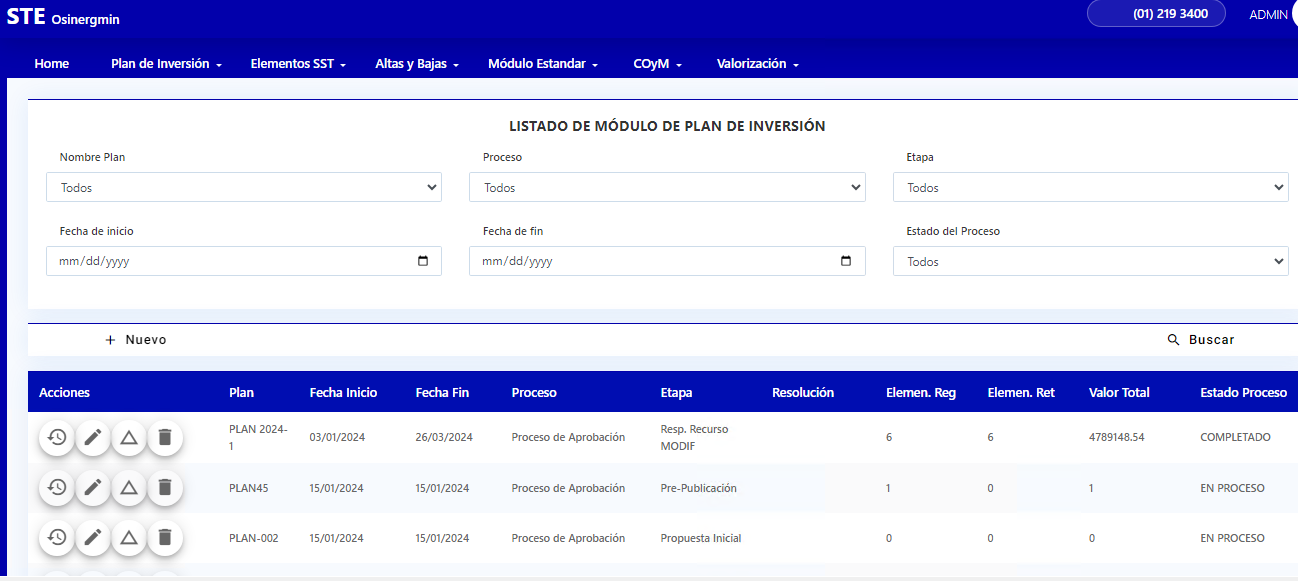Open the Plan de Inversión menu
The image size is (1298, 581).
click(166, 64)
